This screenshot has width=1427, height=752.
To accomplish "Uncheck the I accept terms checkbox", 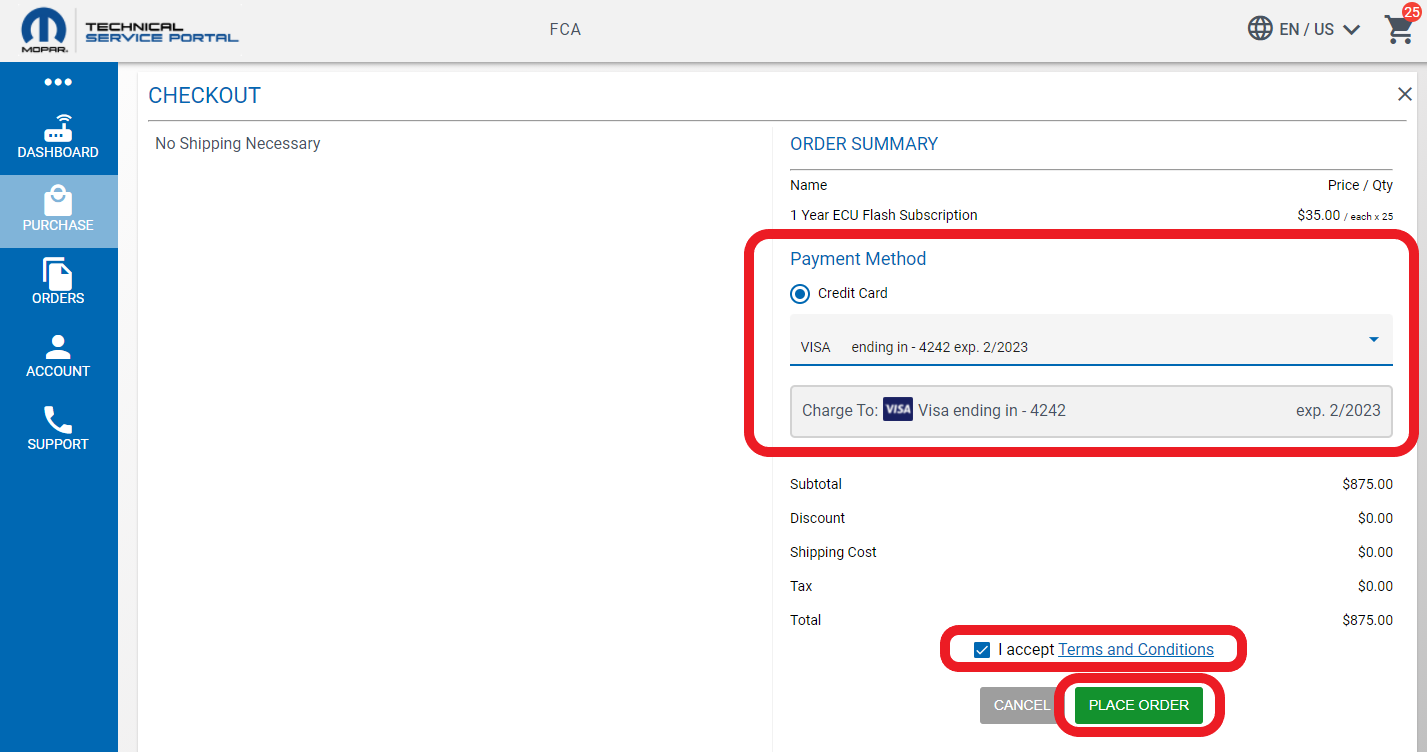I will (982, 650).
